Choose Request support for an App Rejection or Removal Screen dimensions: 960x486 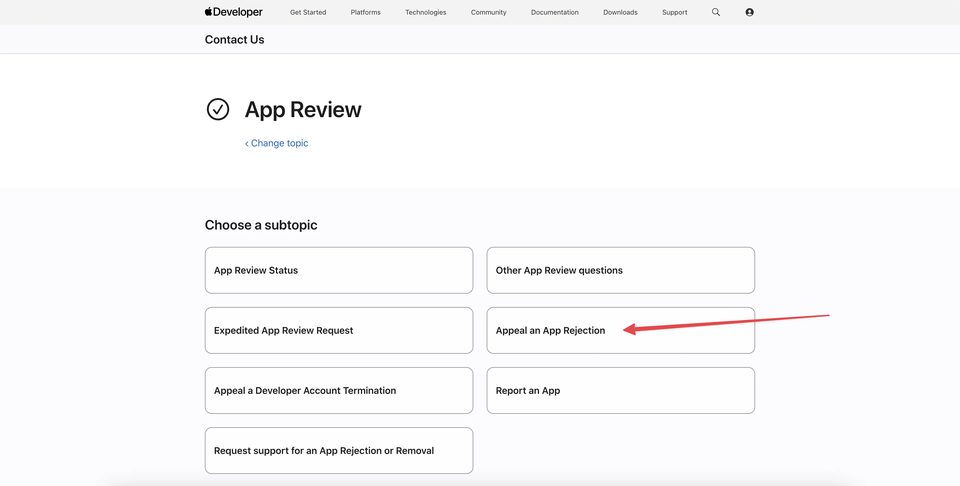click(339, 450)
